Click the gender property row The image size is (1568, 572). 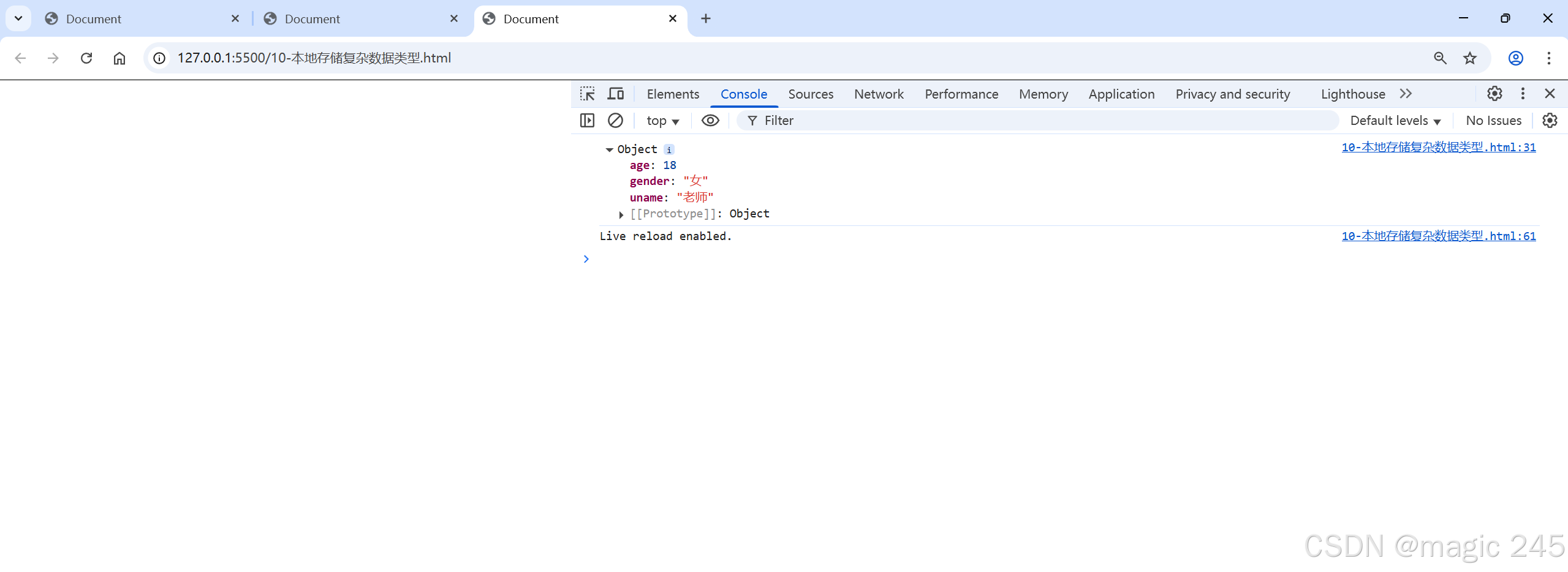[x=668, y=181]
